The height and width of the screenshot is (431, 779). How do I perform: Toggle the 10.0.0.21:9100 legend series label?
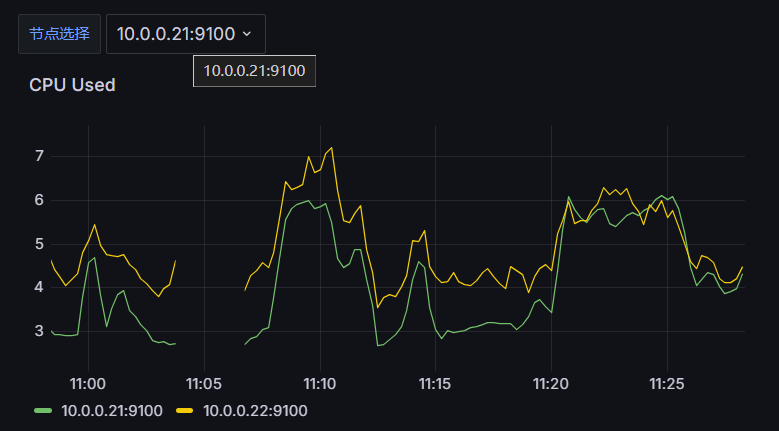[x=110, y=410]
